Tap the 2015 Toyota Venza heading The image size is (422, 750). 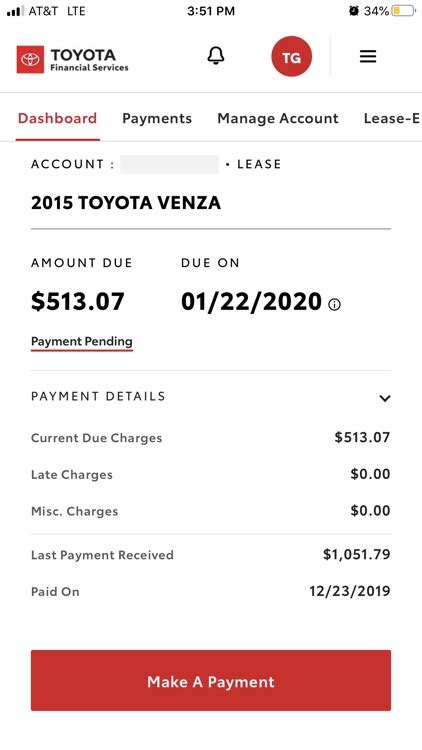126,203
